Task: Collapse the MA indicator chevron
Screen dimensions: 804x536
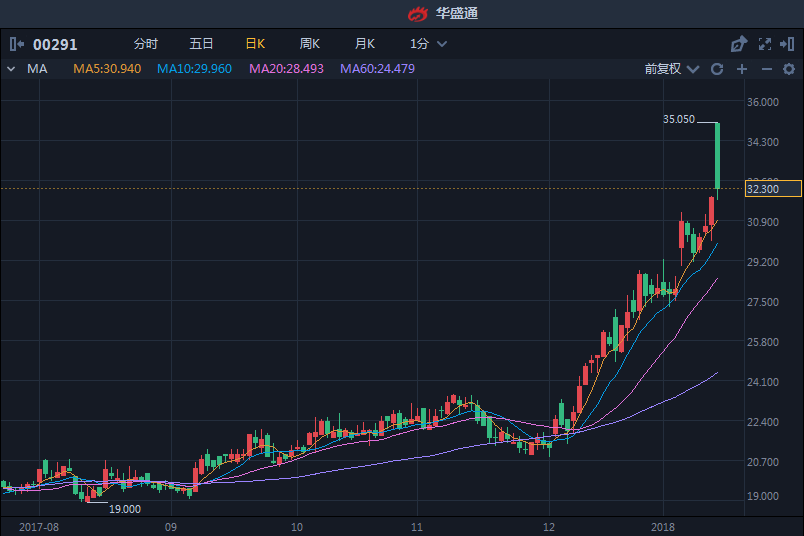Action: click(x=11, y=69)
